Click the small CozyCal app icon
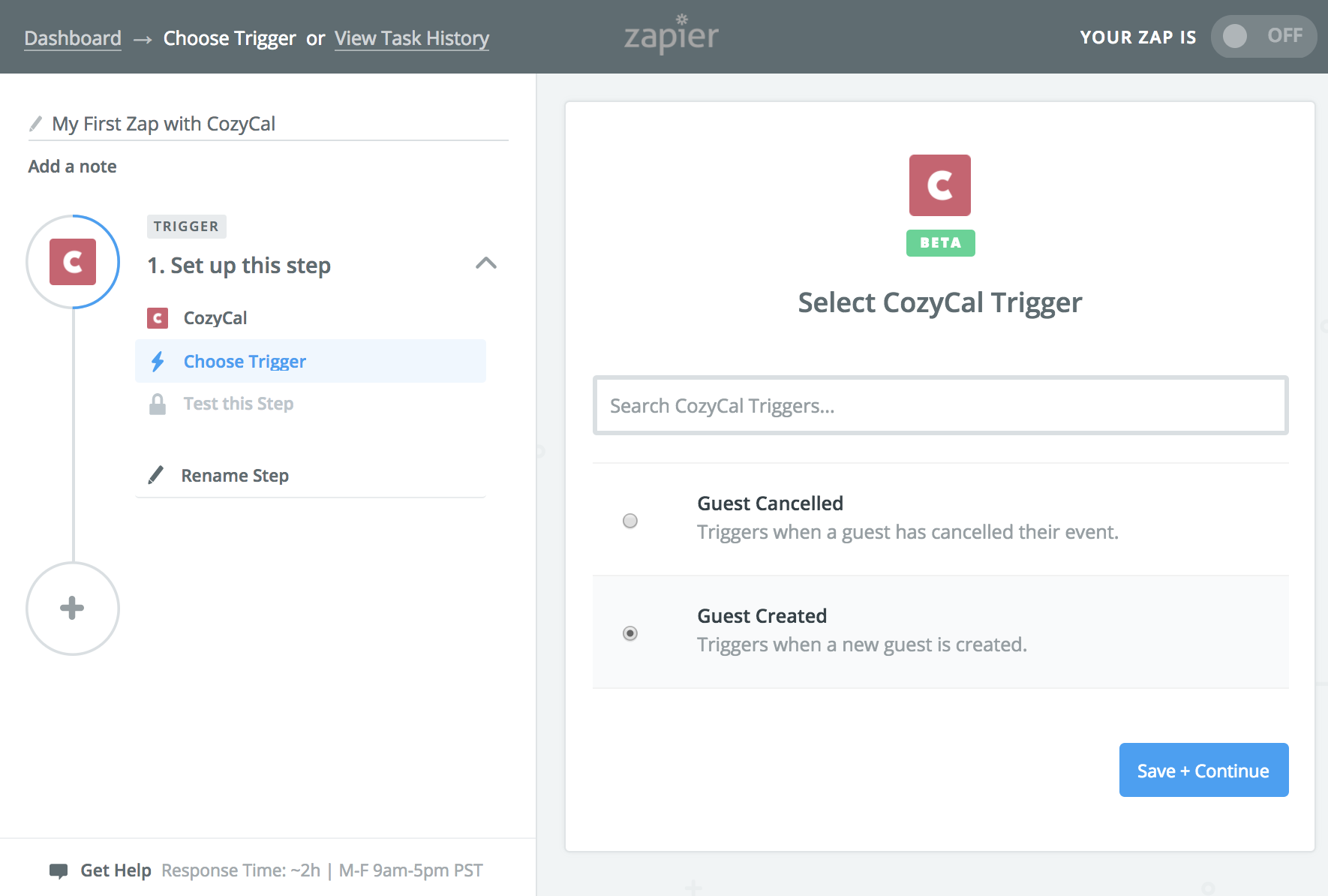 (158, 318)
